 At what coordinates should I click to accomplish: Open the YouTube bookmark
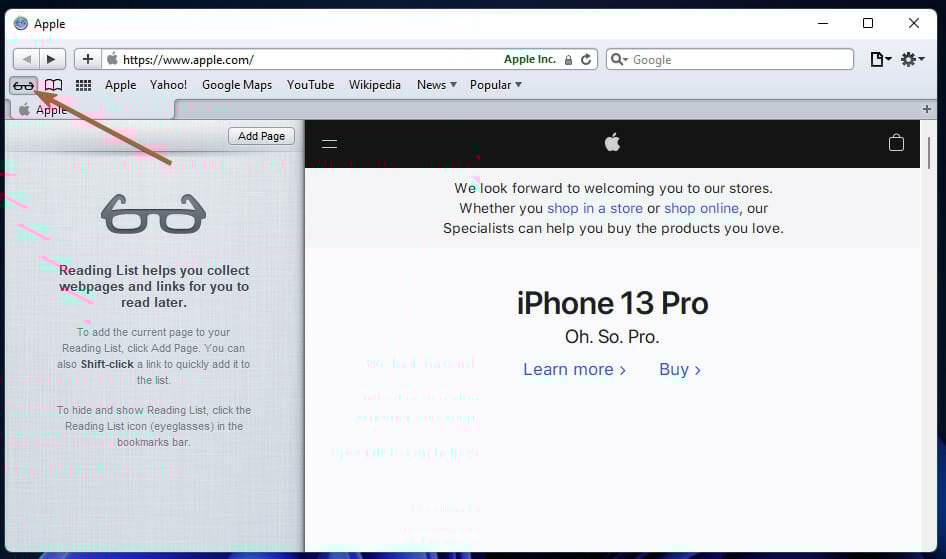[311, 85]
